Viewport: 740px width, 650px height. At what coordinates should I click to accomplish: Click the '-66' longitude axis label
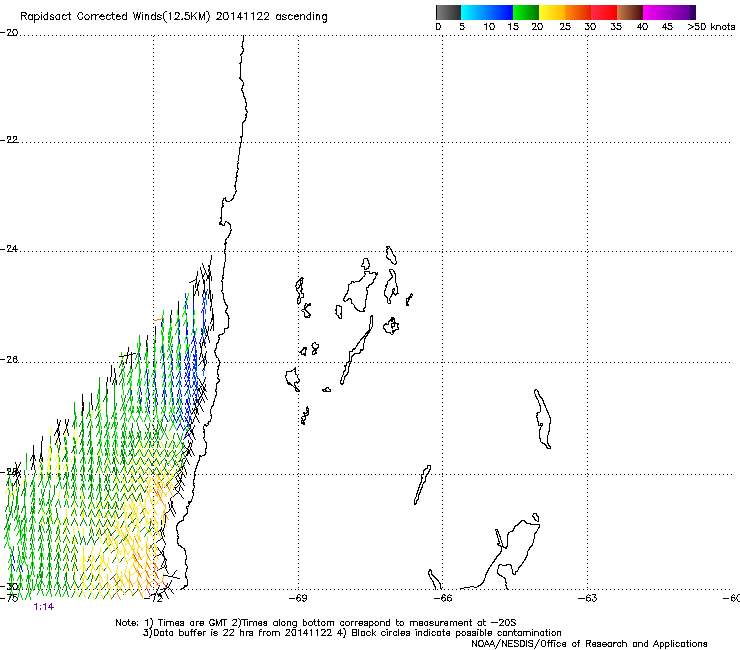click(x=443, y=598)
